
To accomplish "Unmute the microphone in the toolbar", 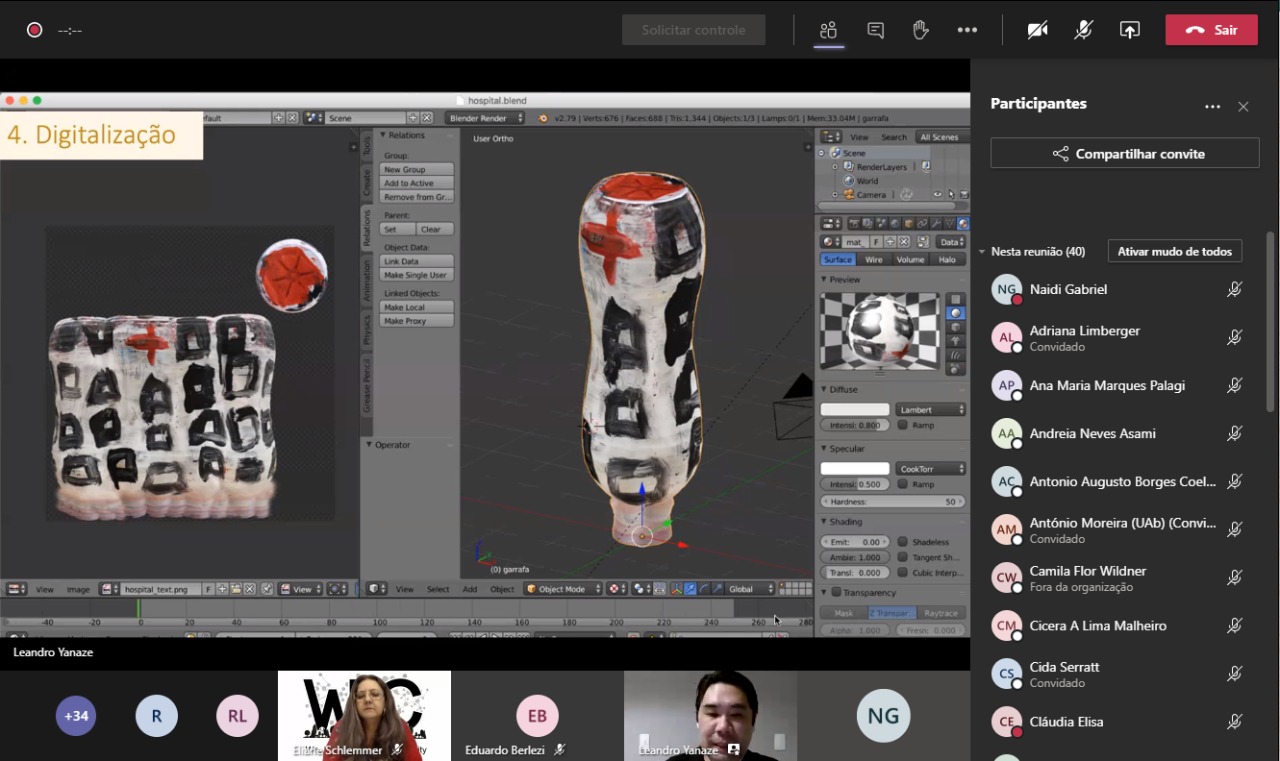I will (x=1084, y=30).
